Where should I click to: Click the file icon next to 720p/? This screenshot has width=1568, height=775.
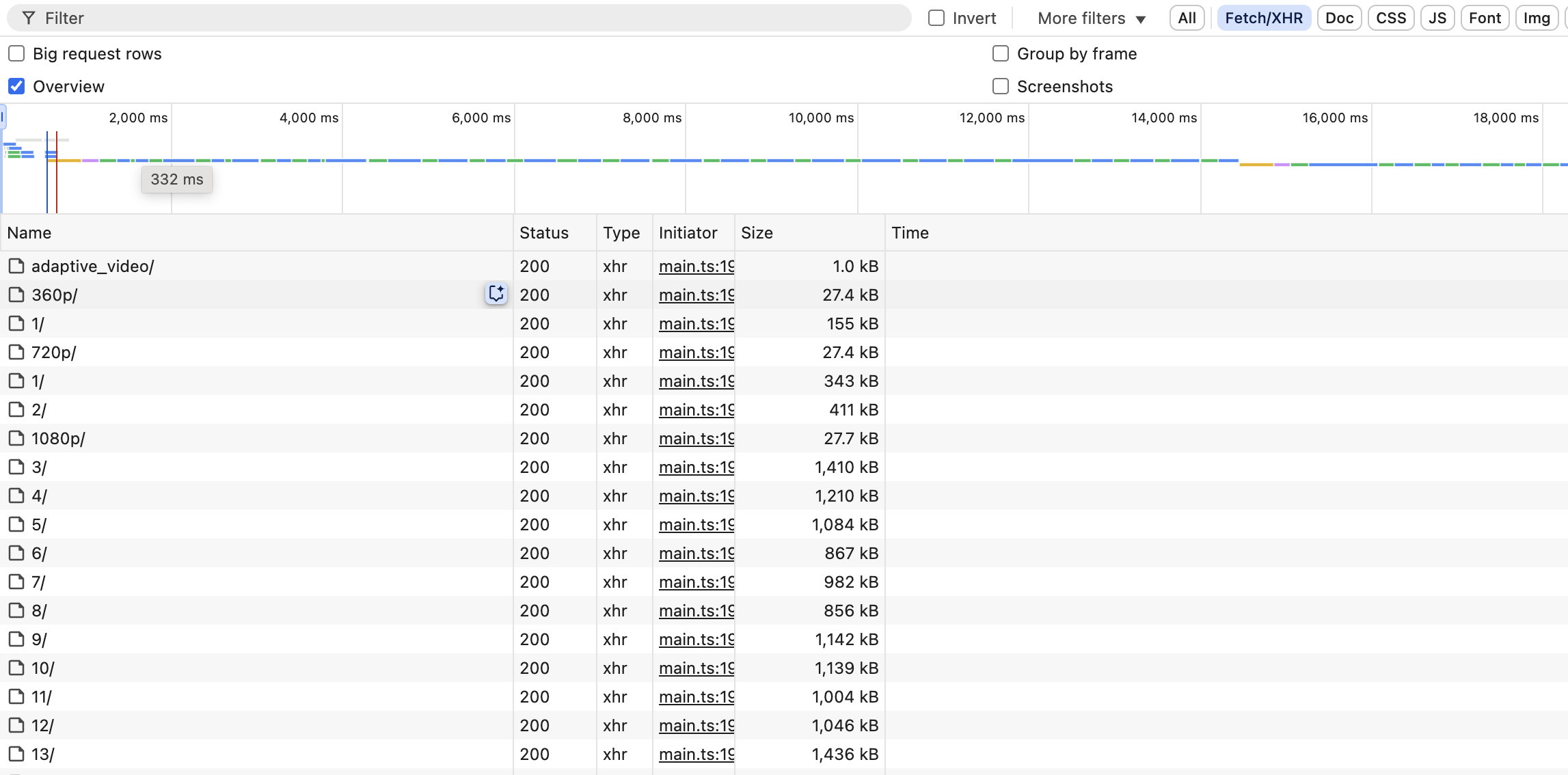[x=16, y=352]
